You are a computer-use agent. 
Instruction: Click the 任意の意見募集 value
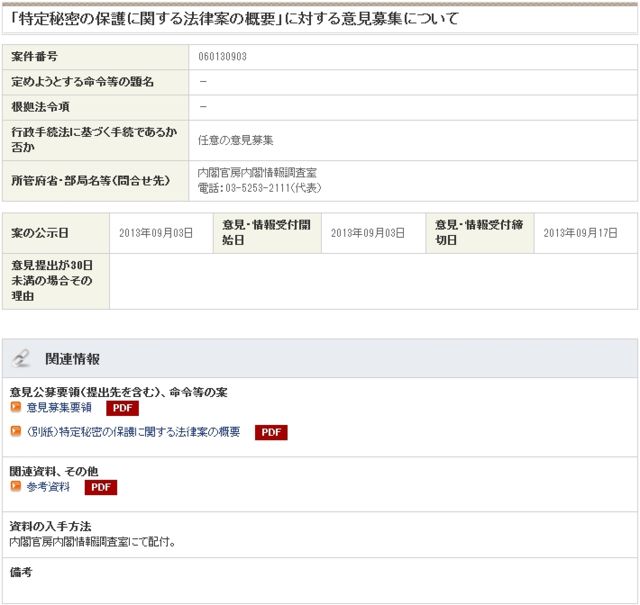point(236,140)
